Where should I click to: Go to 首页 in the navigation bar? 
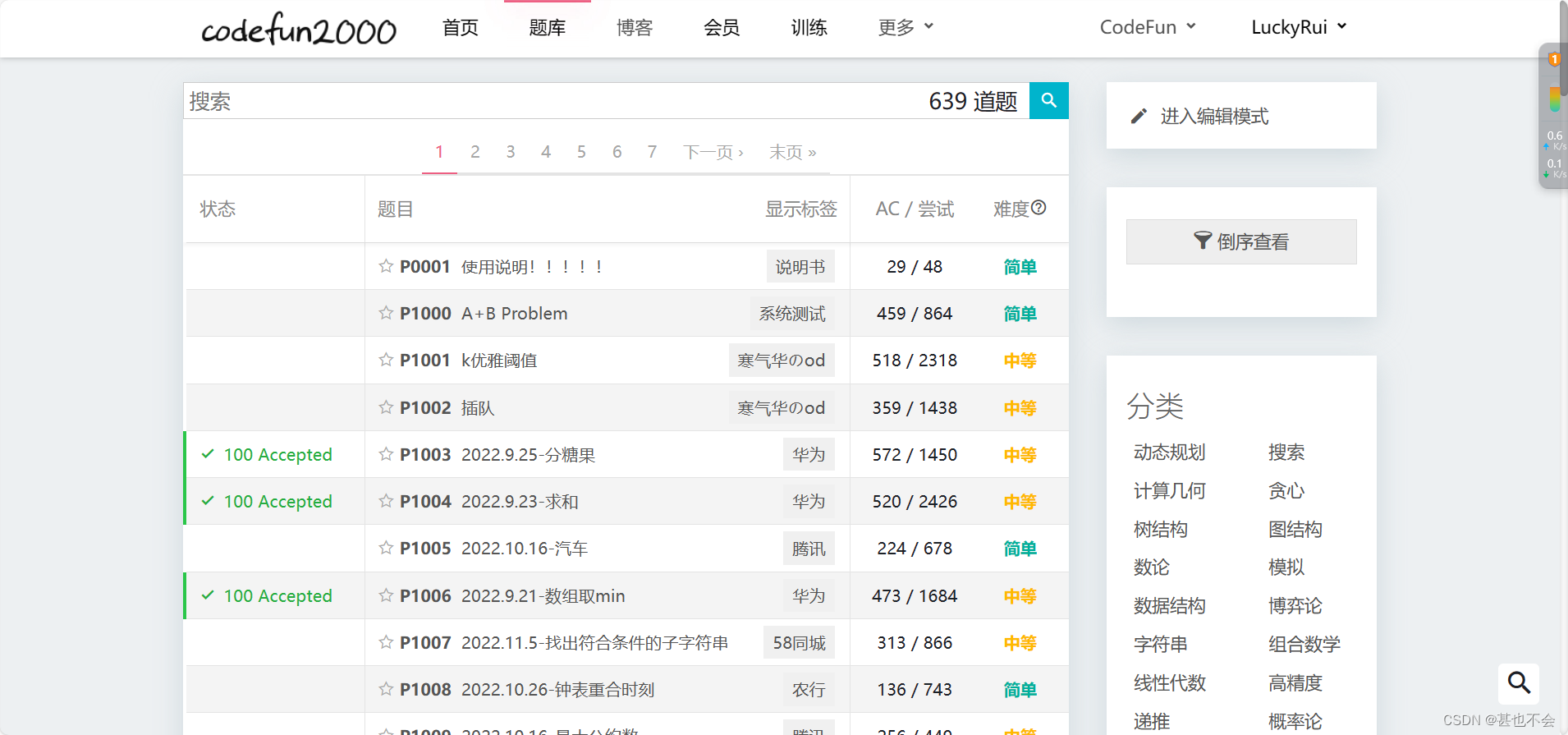pos(460,28)
